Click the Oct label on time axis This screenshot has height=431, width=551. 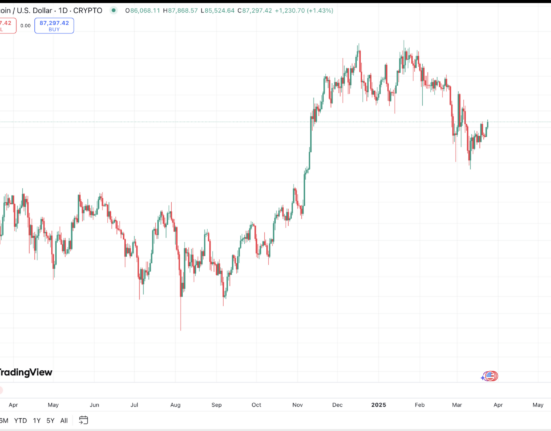click(x=257, y=405)
